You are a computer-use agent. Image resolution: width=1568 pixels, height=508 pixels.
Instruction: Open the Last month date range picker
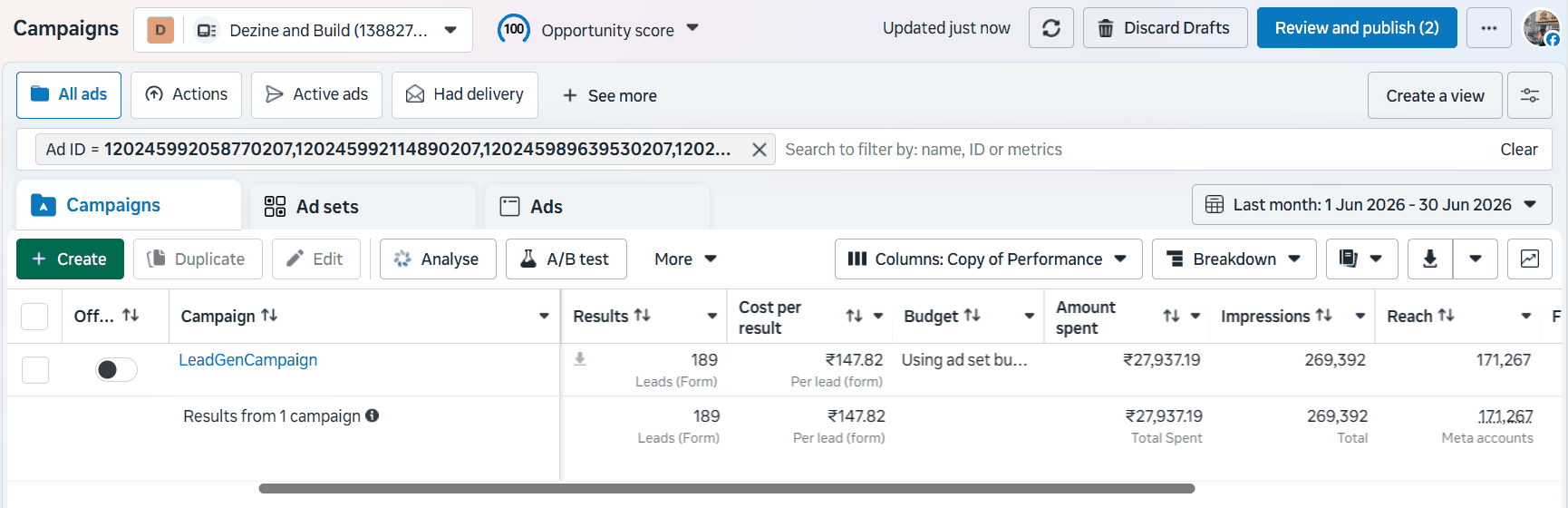pos(1372,205)
